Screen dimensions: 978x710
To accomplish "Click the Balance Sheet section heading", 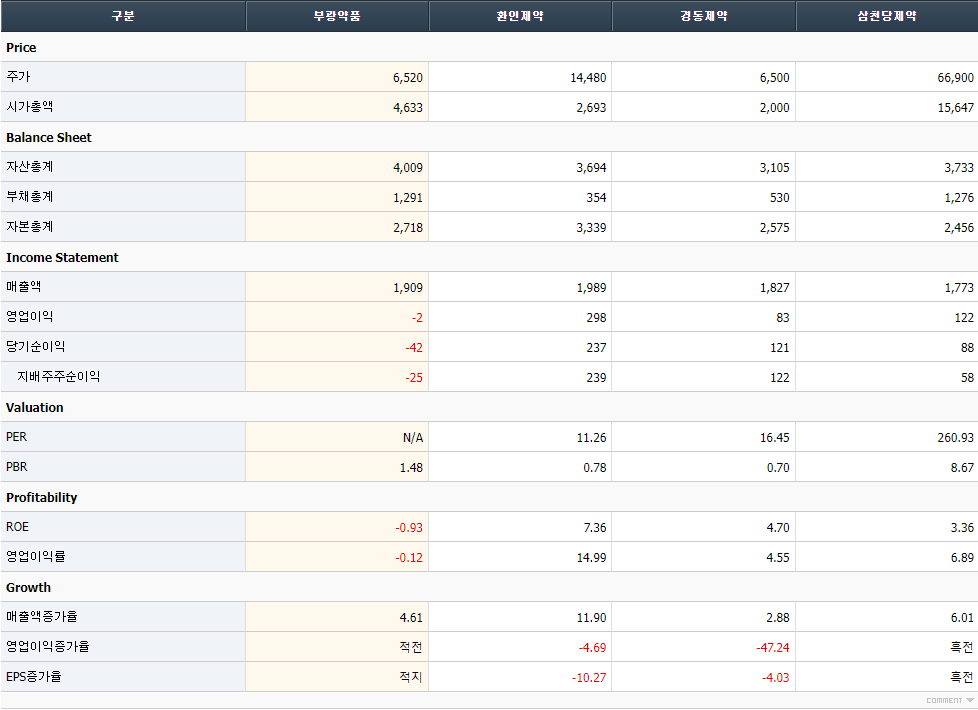I will click(x=49, y=137).
